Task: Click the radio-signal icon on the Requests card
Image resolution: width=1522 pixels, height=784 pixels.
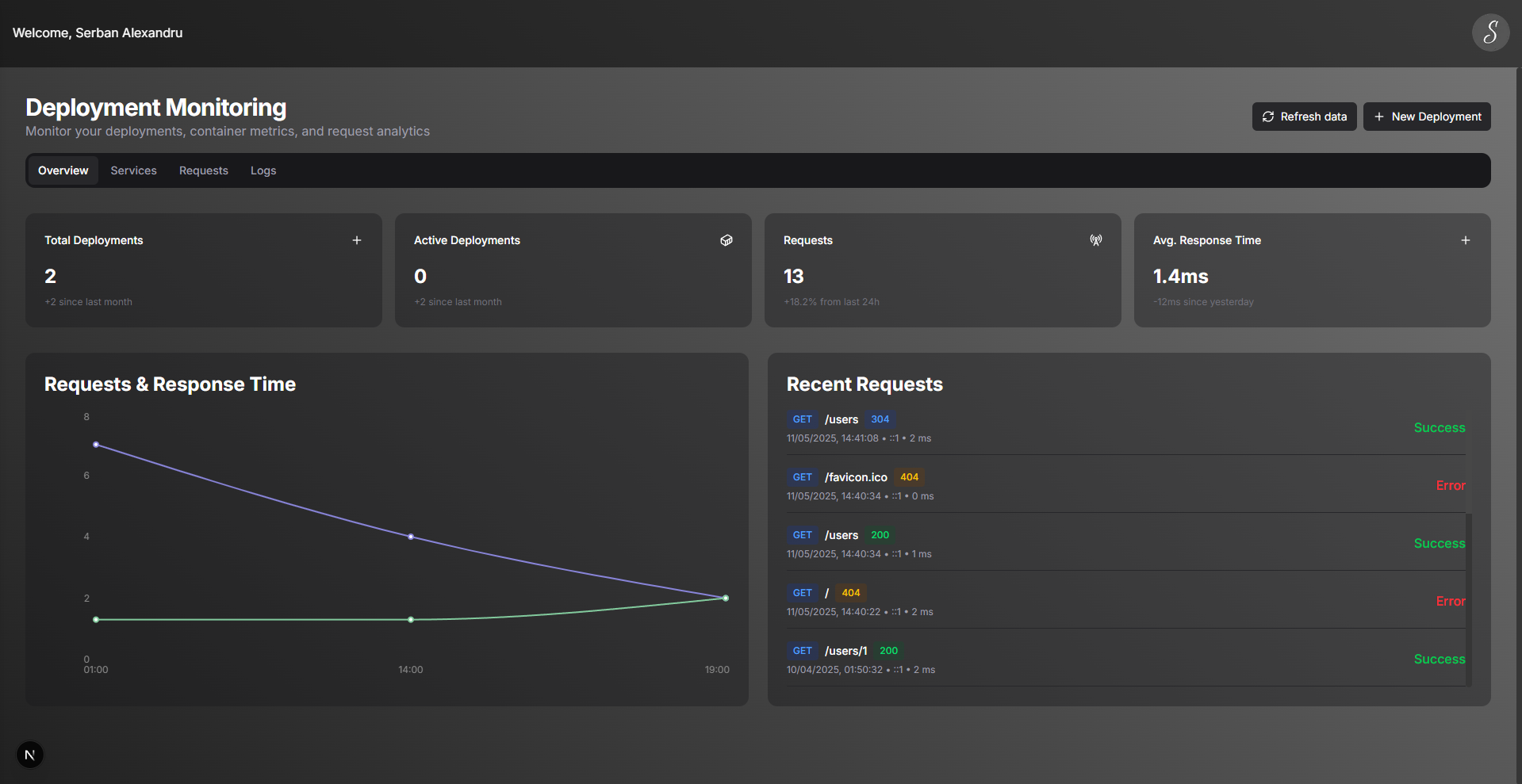Action: pyautogui.click(x=1095, y=240)
